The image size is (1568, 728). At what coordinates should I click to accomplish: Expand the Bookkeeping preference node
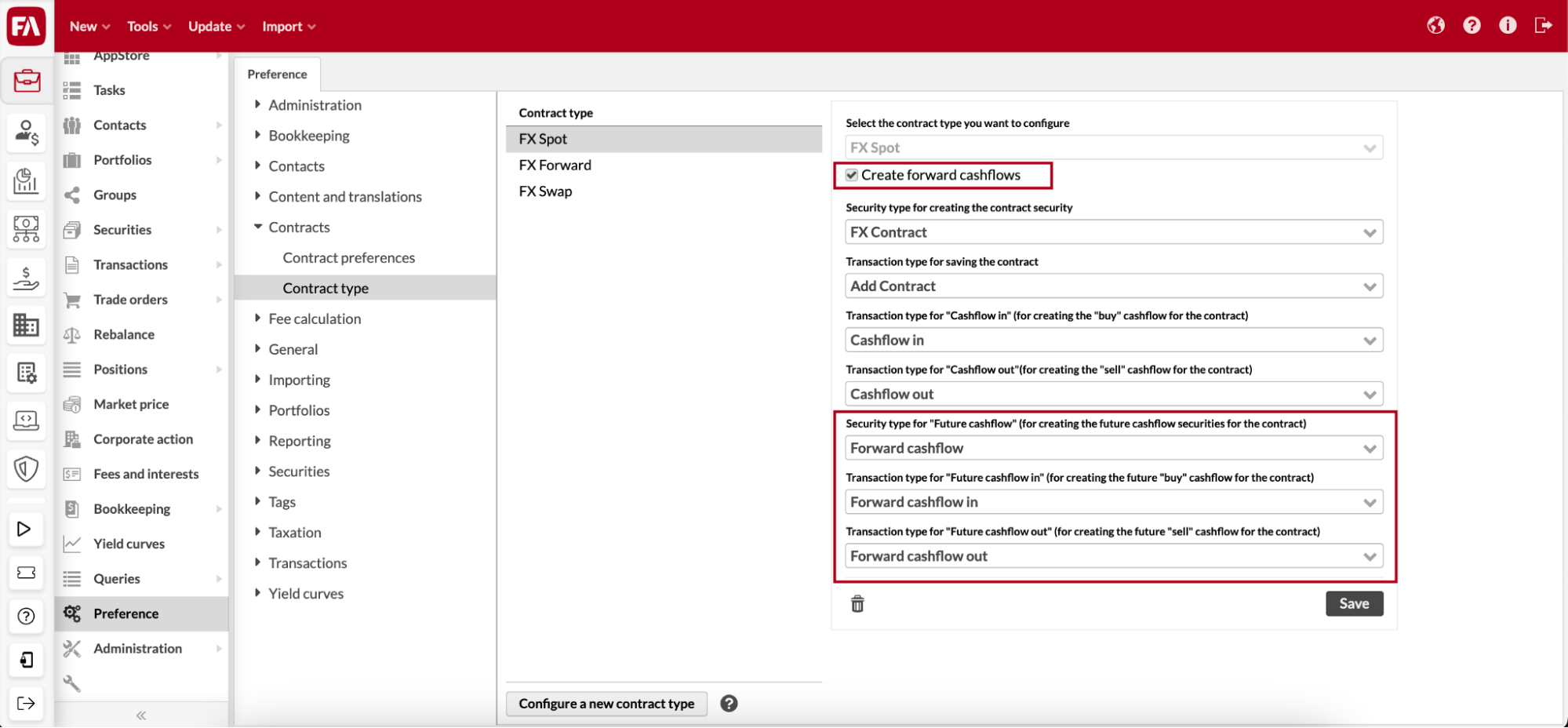(258, 135)
